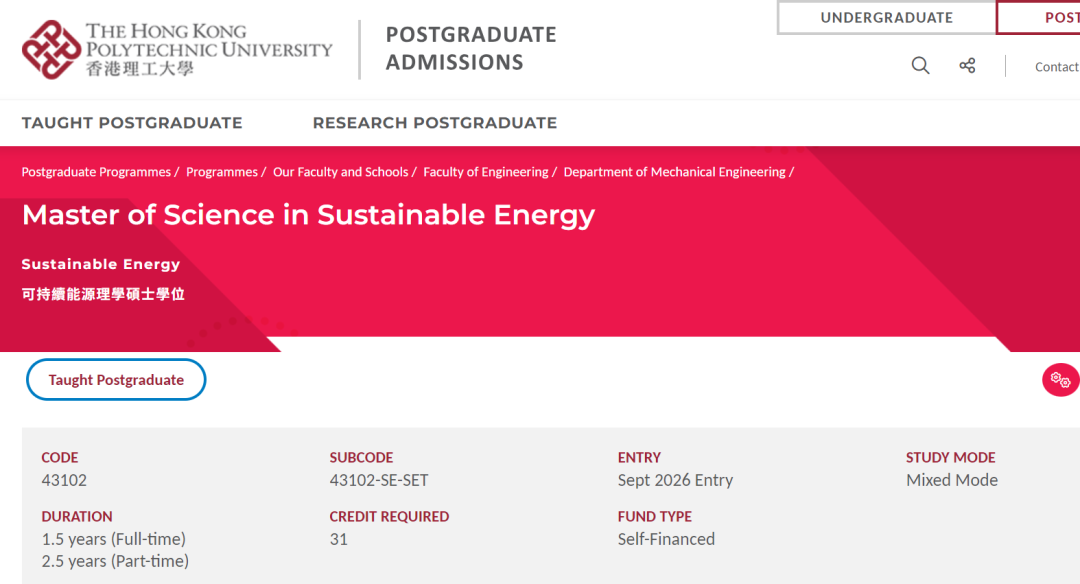Click the Chinese programme name text
The image size is (1080, 584).
pyautogui.click(x=103, y=294)
